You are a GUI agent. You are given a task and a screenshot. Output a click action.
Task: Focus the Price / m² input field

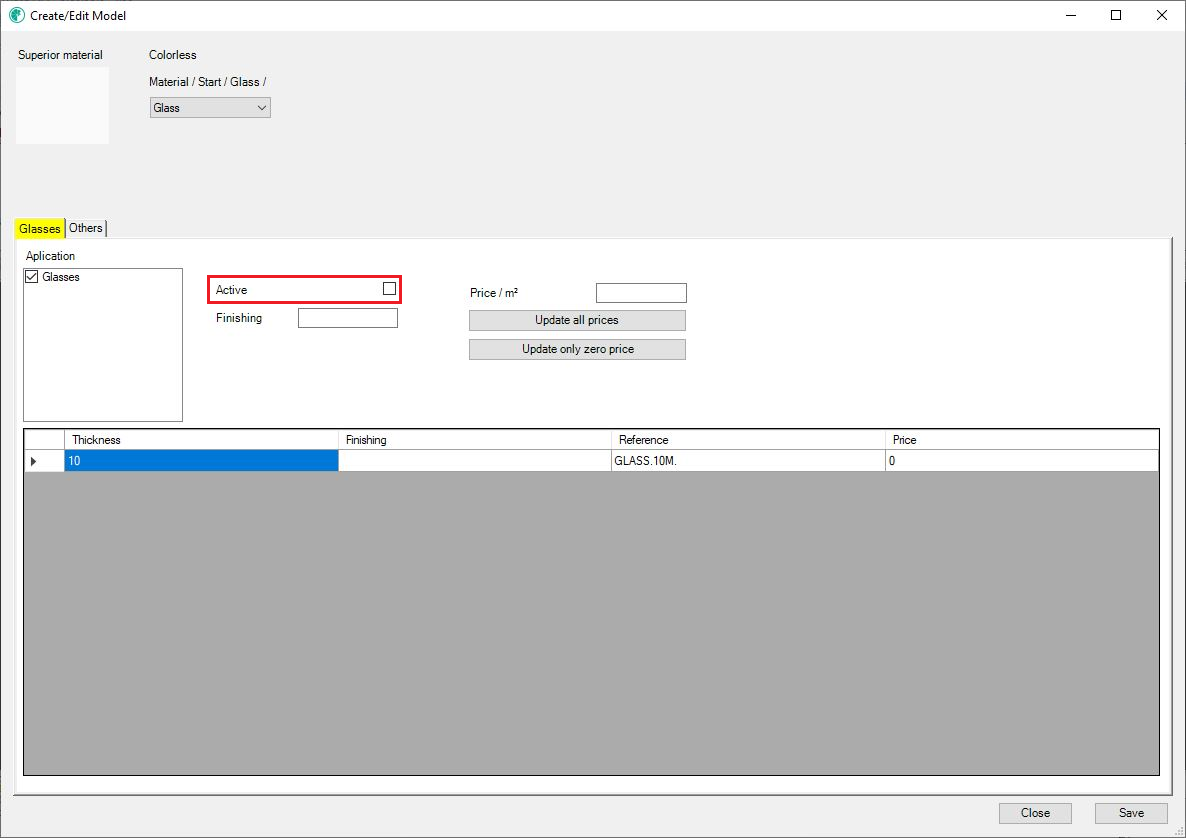coord(641,293)
